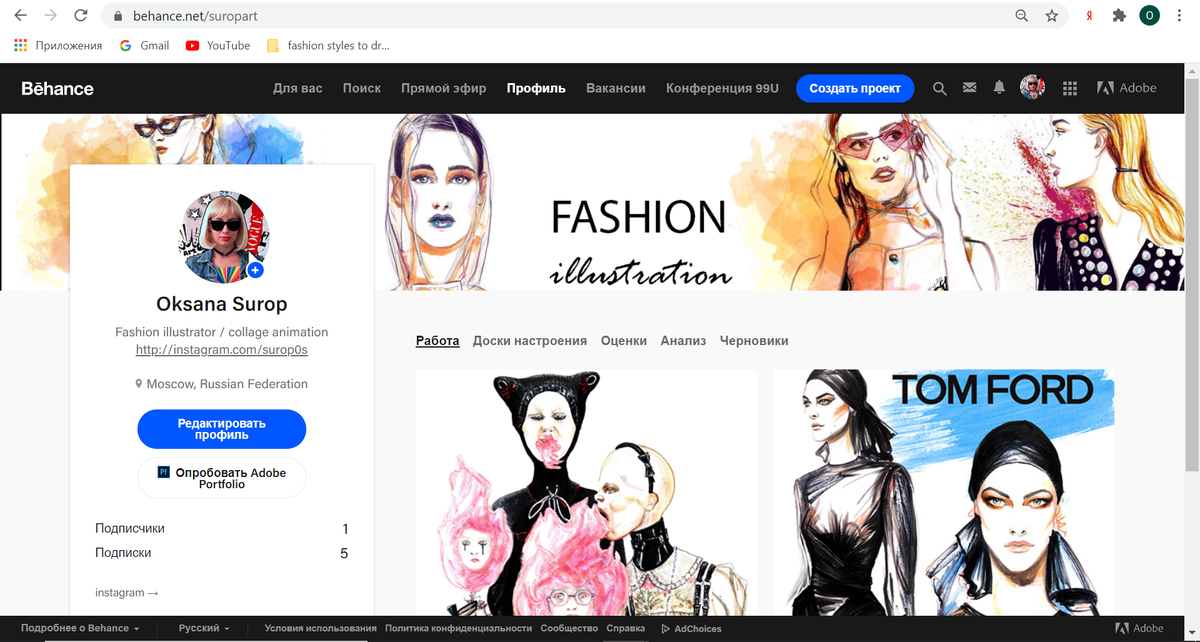Open Конференция 99U in navigation
The width and height of the screenshot is (1200, 642).
point(722,88)
